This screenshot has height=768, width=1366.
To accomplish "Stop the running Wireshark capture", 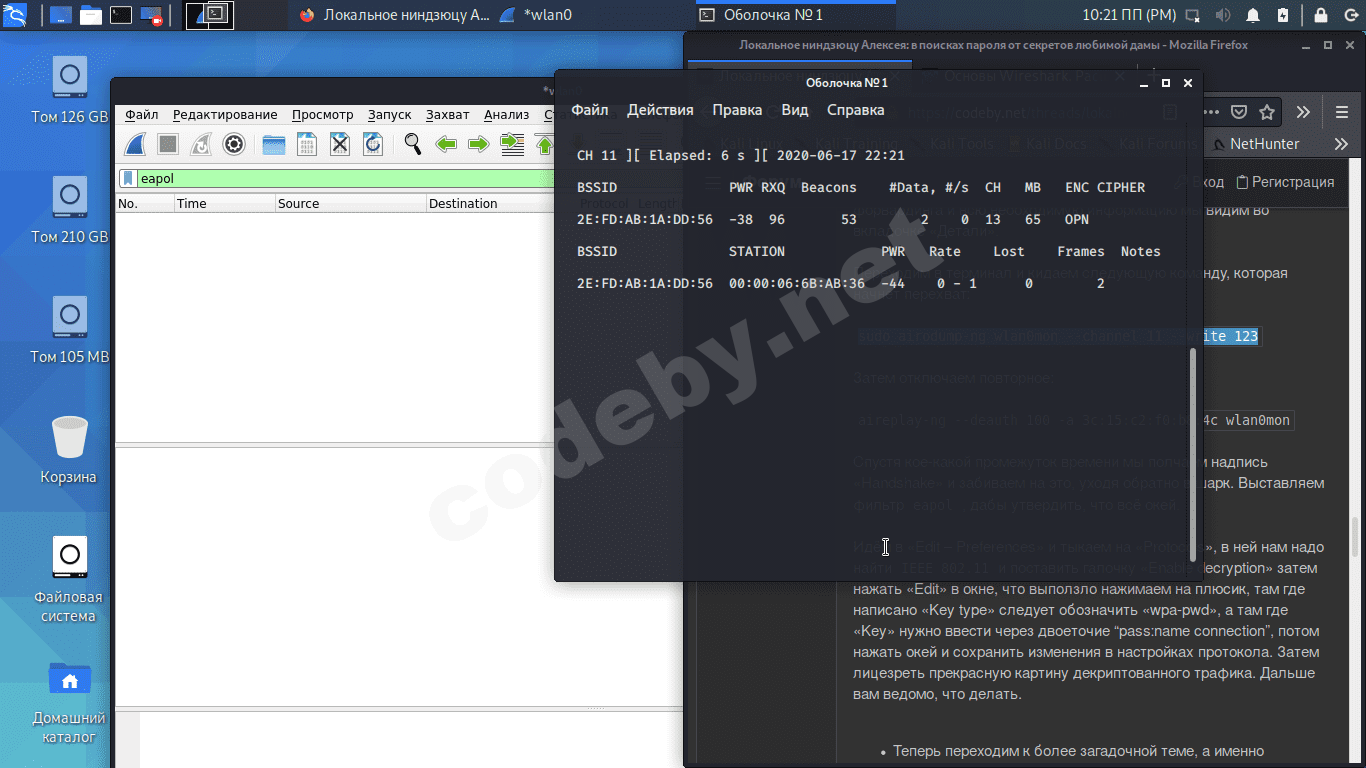I will 168,144.
